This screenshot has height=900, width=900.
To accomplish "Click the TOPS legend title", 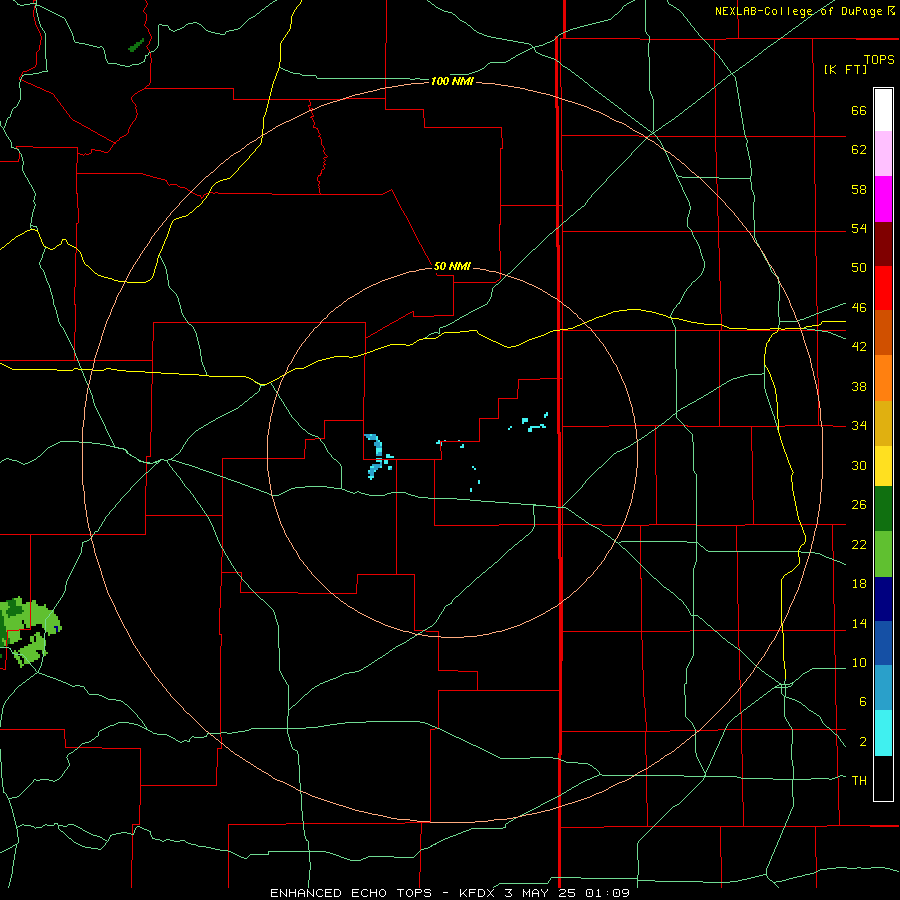I will 879,60.
